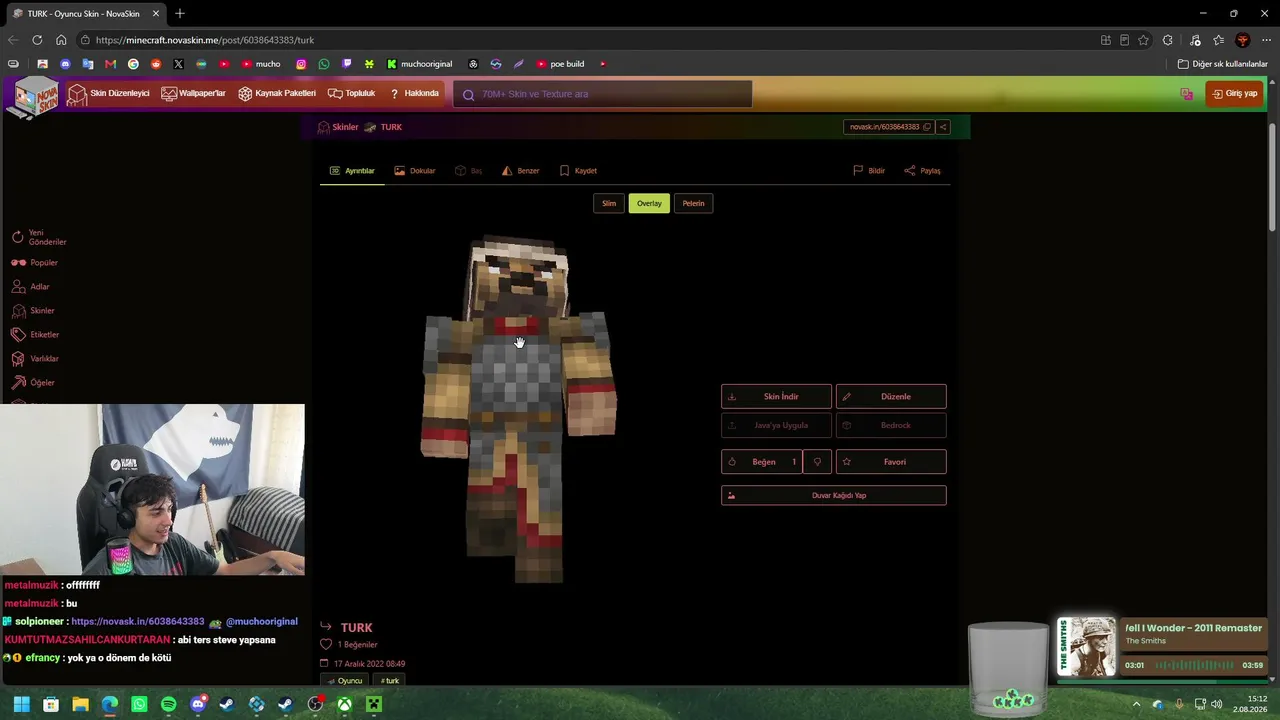Go to browser home page
The width and height of the screenshot is (1280, 720).
tap(61, 40)
